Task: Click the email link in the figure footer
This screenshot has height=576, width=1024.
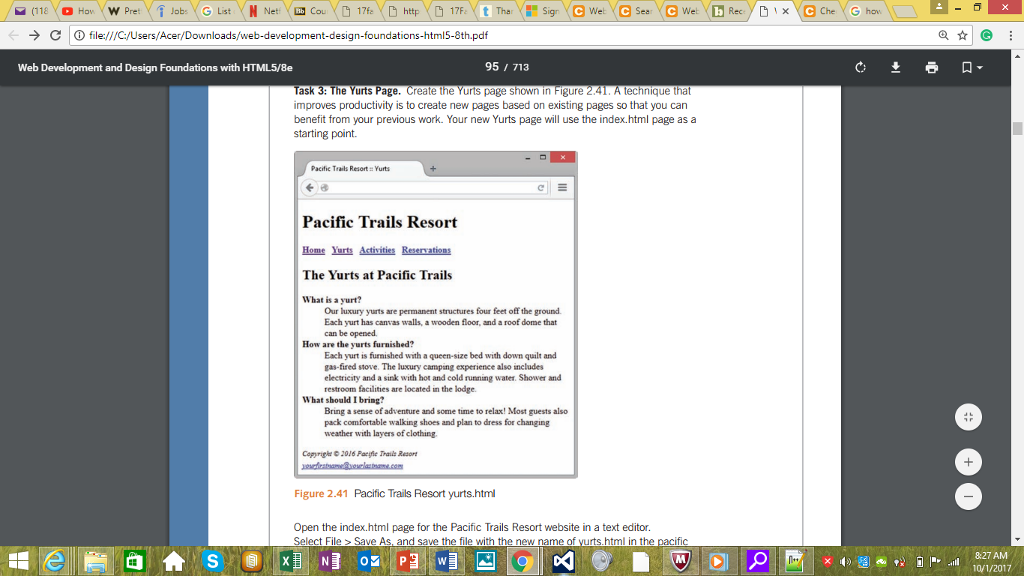Action: pos(352,466)
